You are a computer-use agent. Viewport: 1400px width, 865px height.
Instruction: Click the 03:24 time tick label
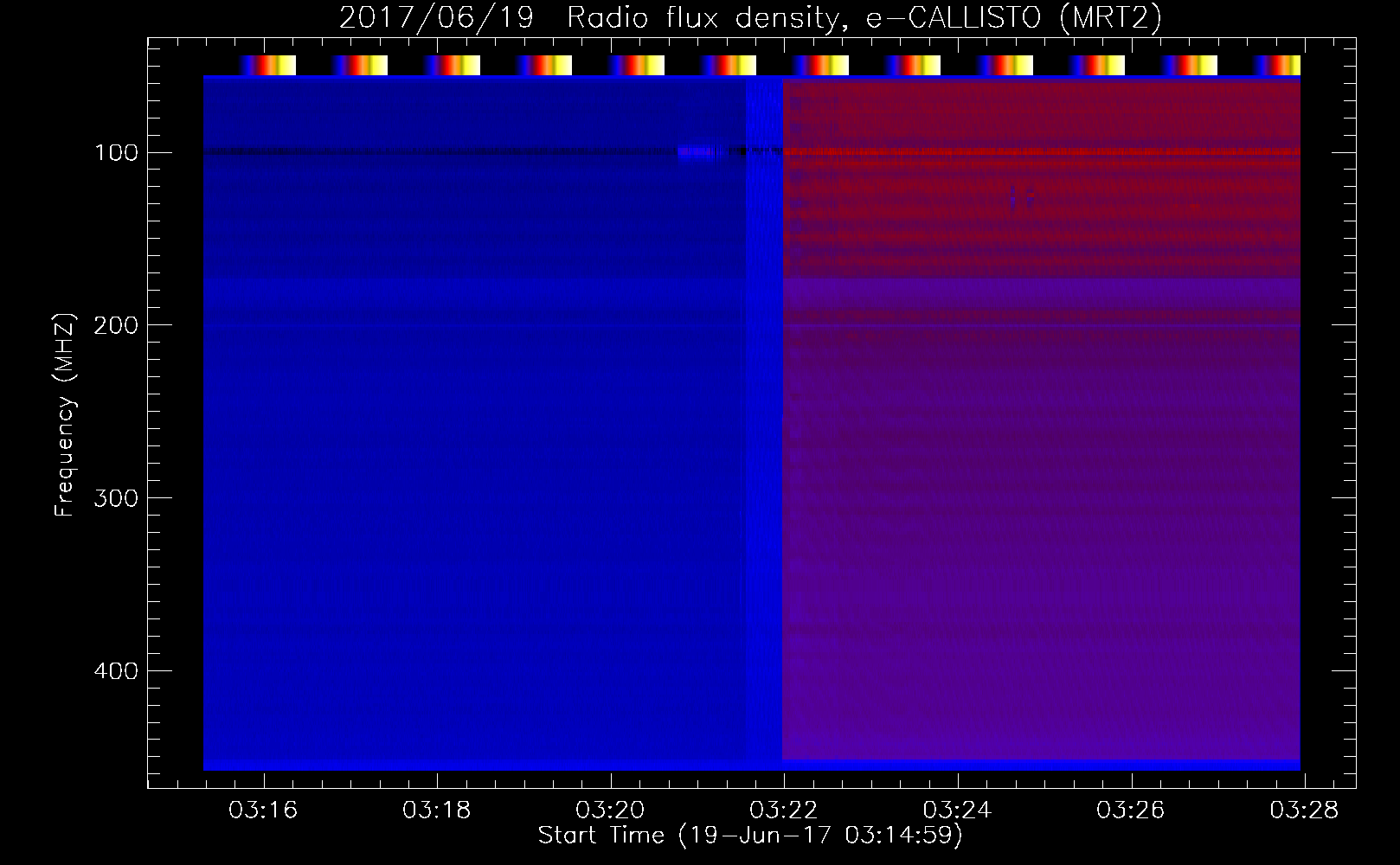(957, 810)
